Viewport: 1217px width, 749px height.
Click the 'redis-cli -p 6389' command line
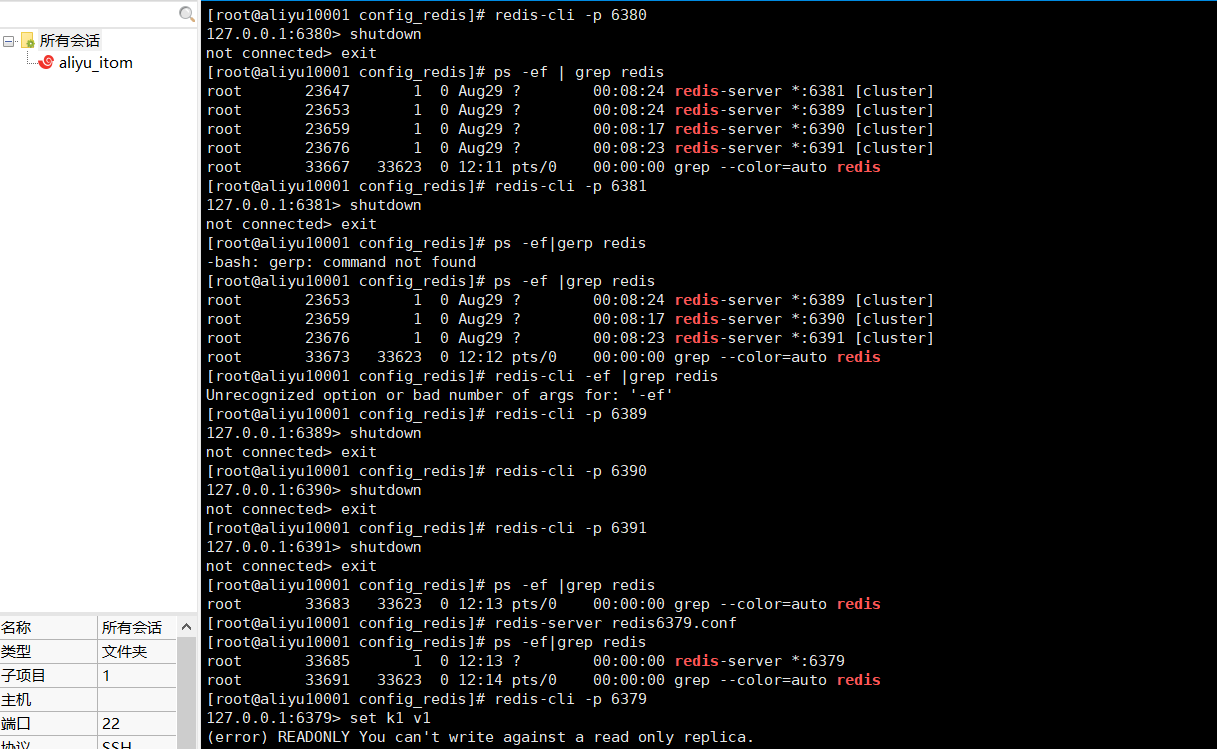pos(426,414)
